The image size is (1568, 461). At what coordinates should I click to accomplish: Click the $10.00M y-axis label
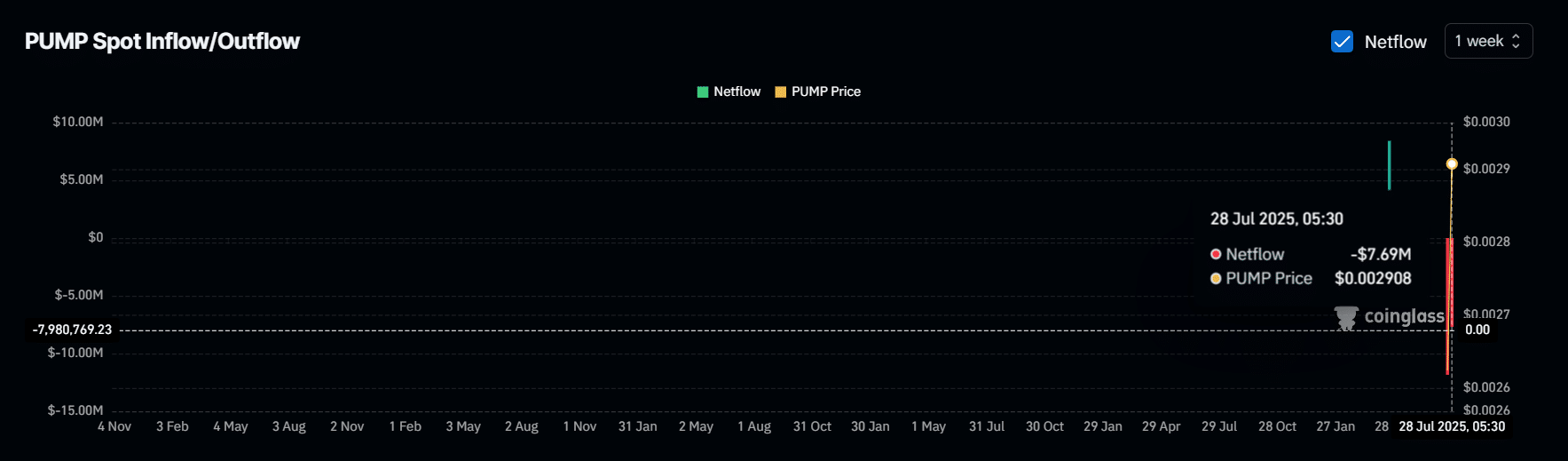click(78, 122)
